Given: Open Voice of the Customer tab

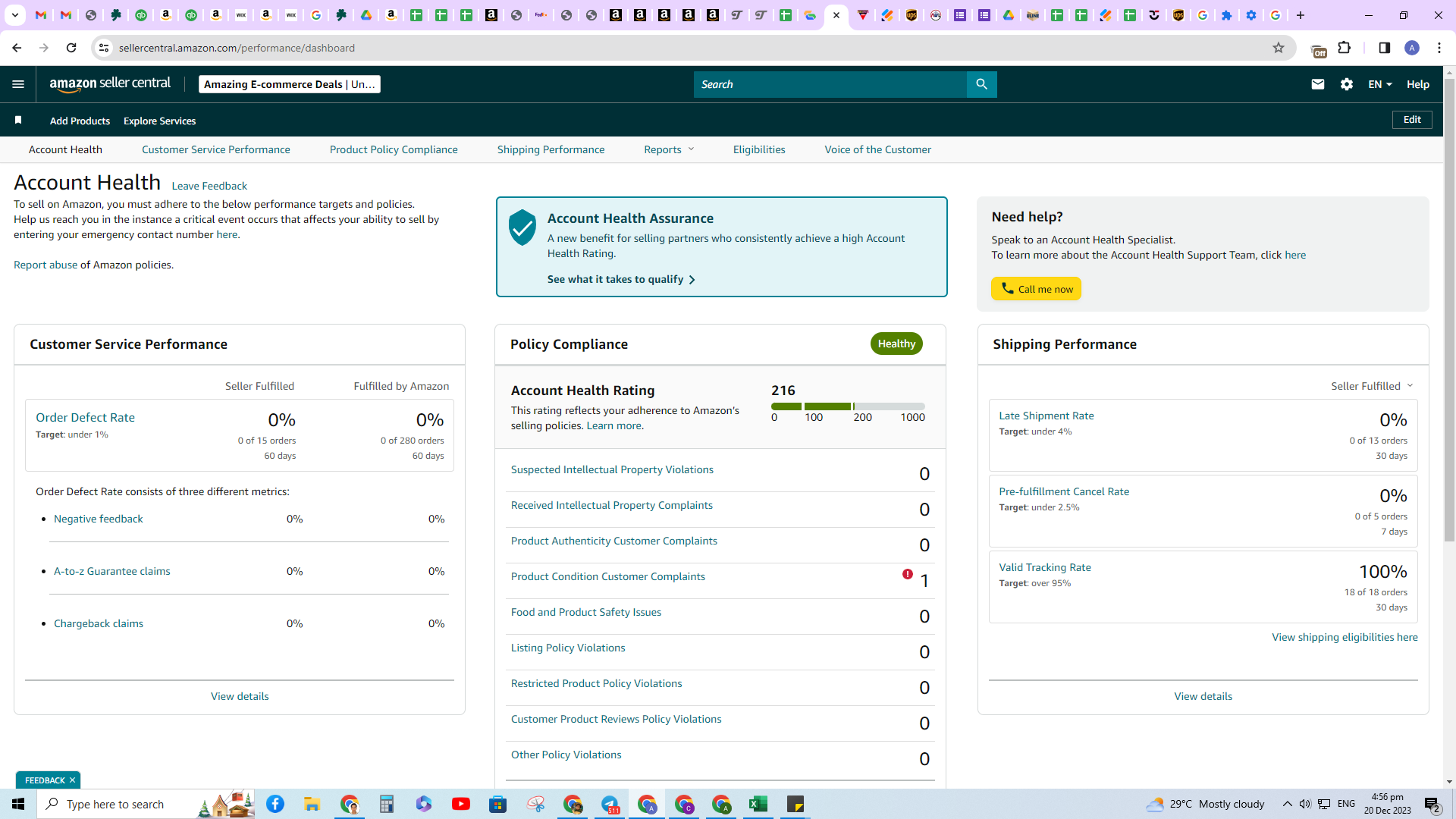Looking at the screenshot, I should [878, 149].
